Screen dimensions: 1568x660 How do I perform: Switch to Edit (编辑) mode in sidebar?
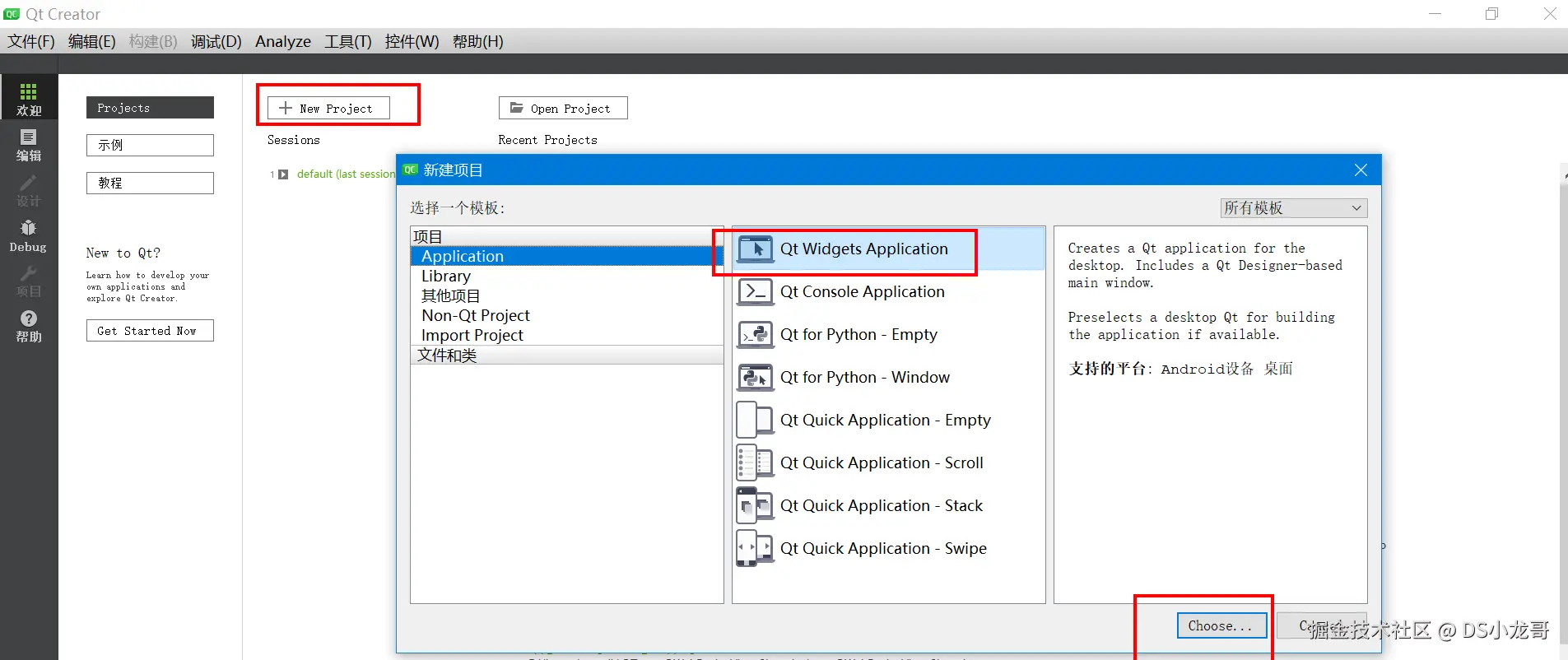(x=29, y=145)
